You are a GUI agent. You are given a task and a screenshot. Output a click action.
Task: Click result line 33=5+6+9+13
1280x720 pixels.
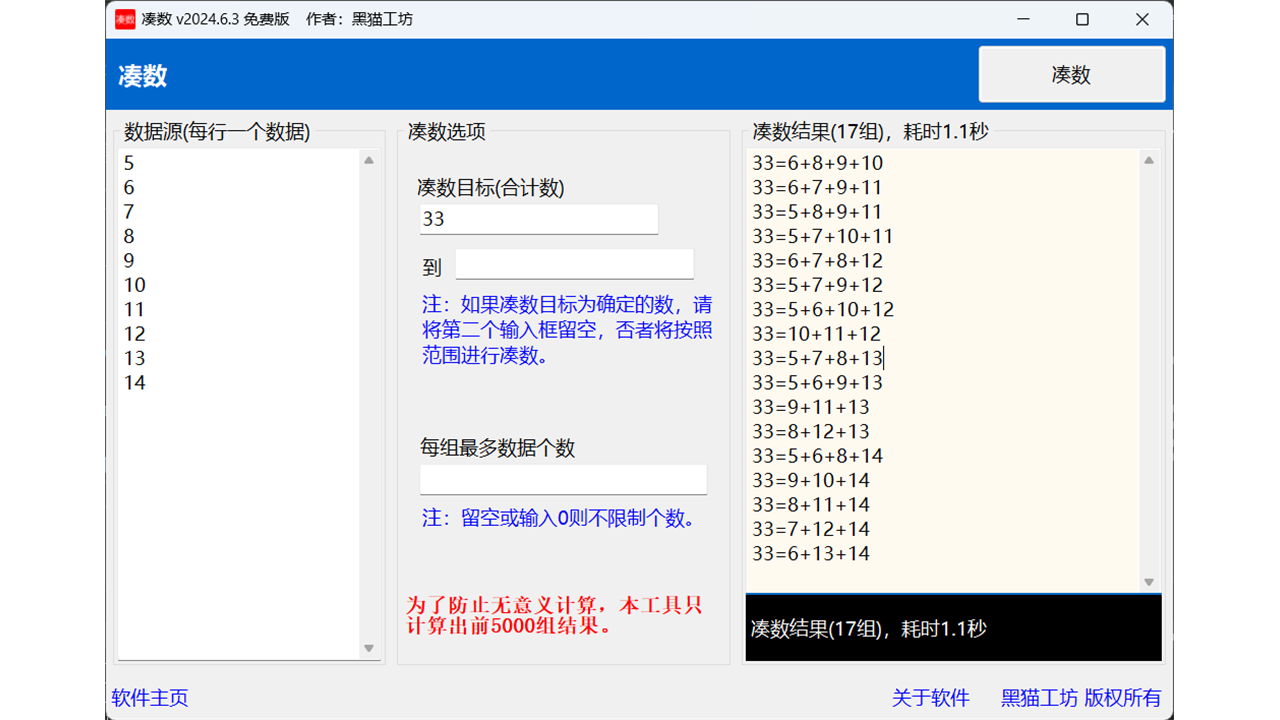[818, 383]
